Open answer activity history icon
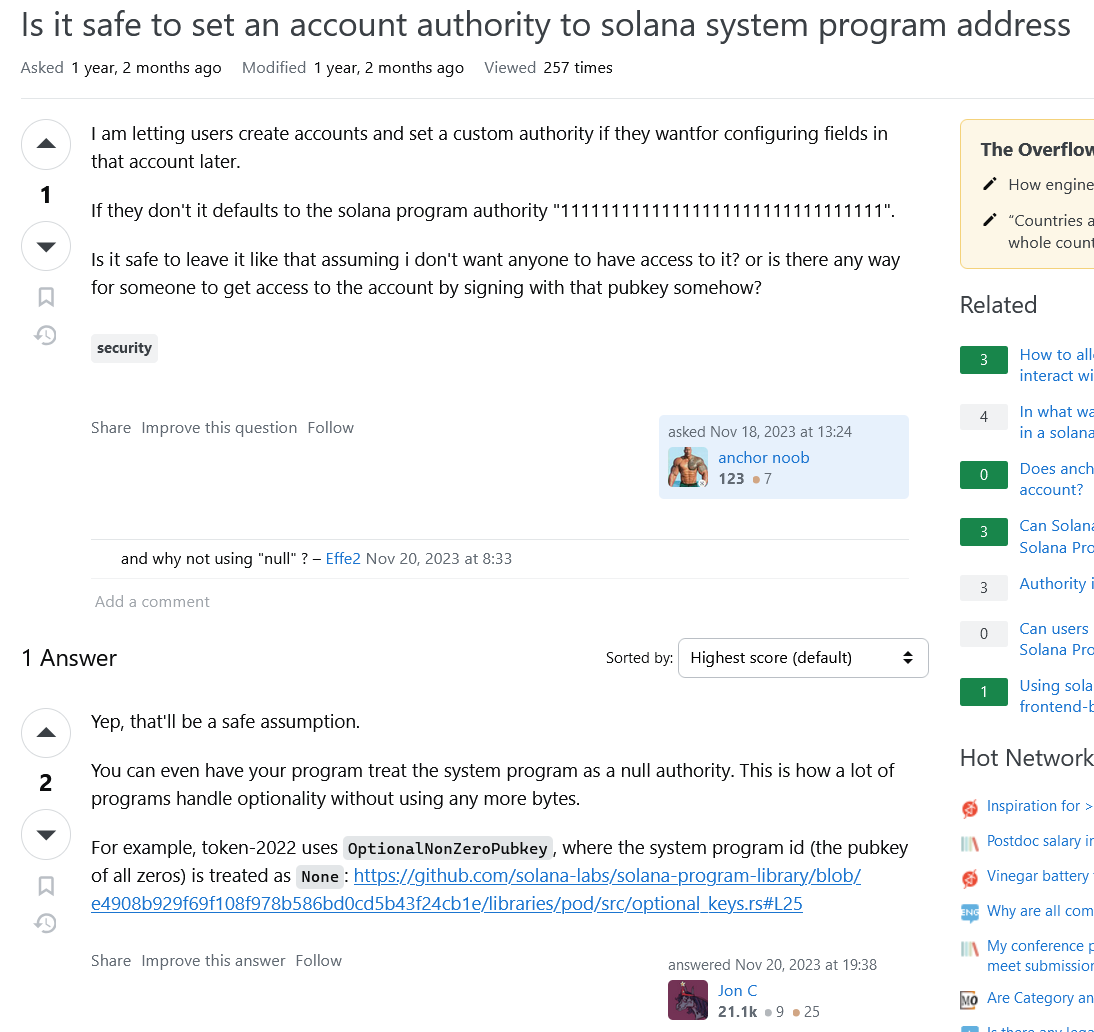 click(46, 924)
